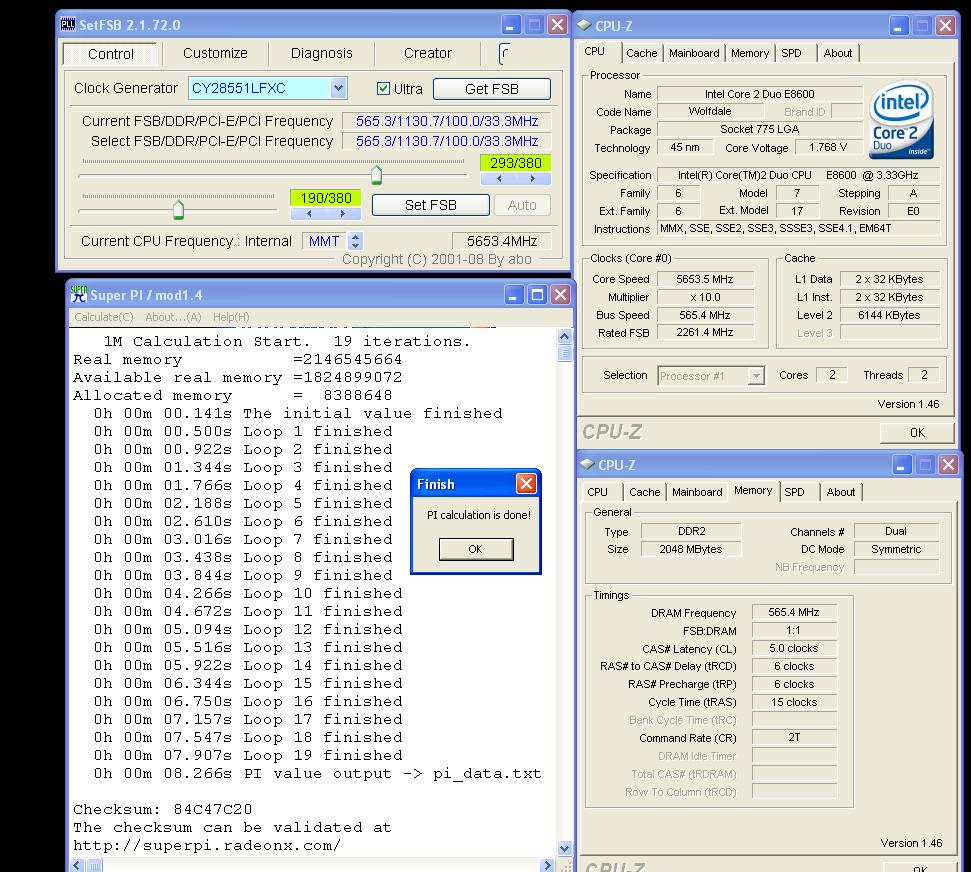971x872 pixels.
Task: Click the lower FSB slider thumb
Action: pyautogui.click(x=178, y=209)
